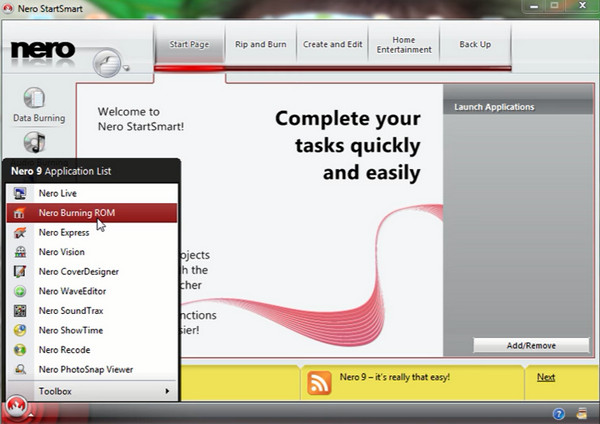Minimize the Nero StartSmart window
The width and height of the screenshot is (600, 424).
click(x=535, y=6)
